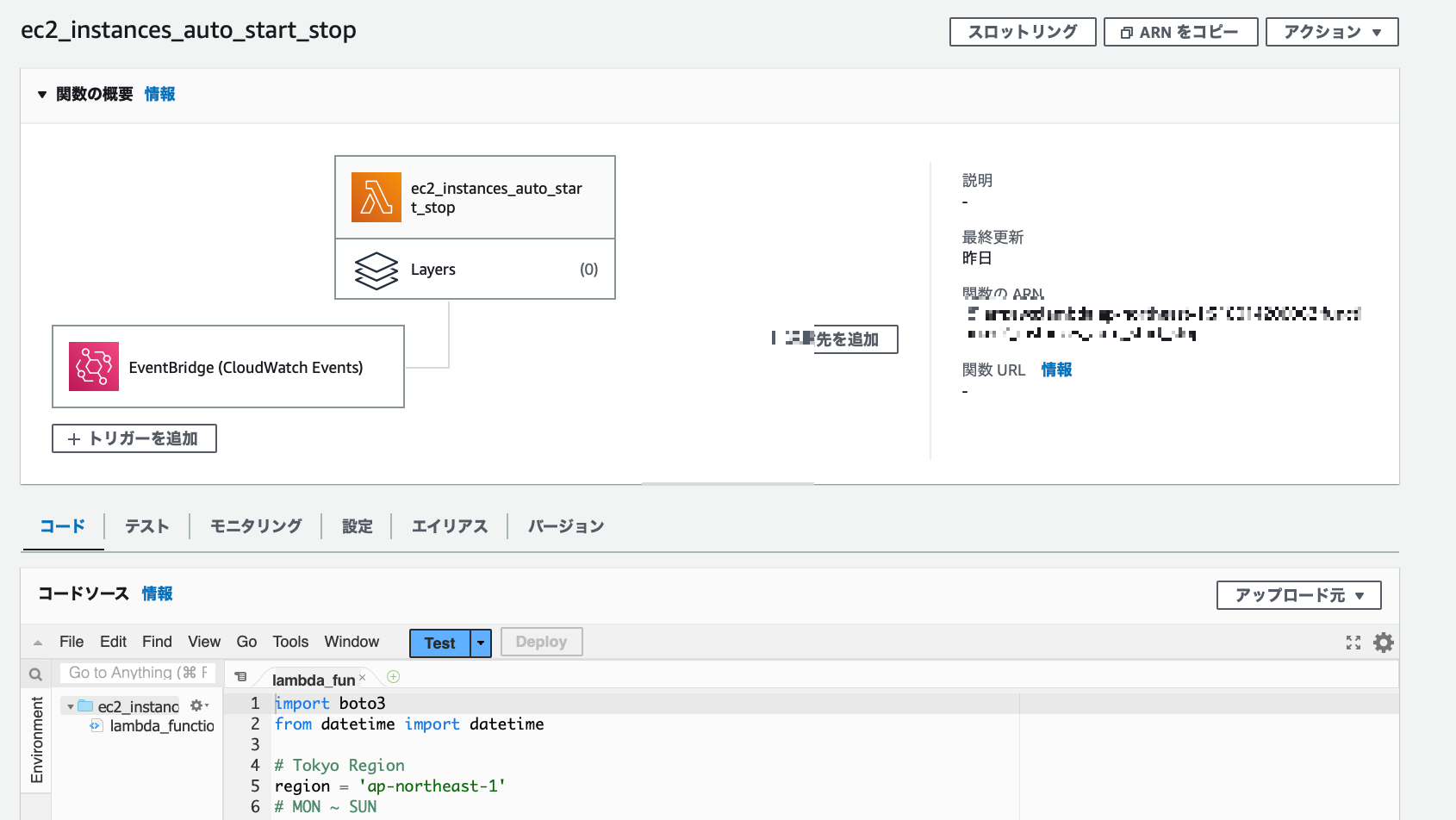Click the スロットリング button
Screen dimensions: 1456x820
1023,32
